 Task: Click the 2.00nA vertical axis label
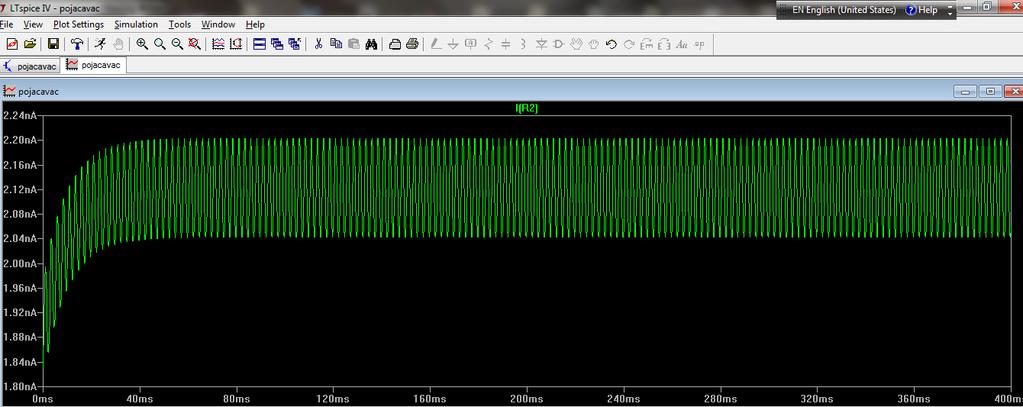coord(18,263)
